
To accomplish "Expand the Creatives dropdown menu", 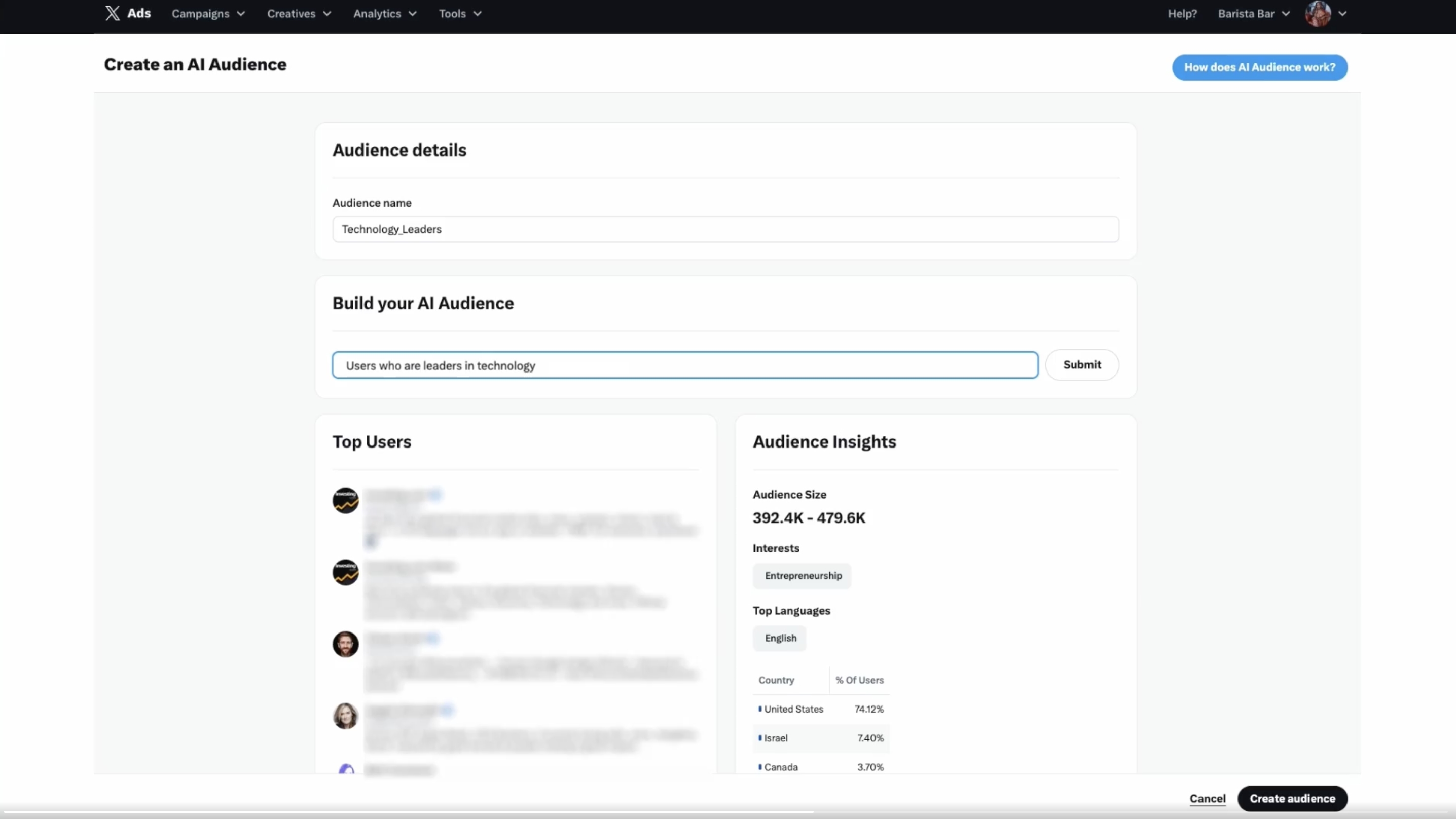I will [299, 14].
